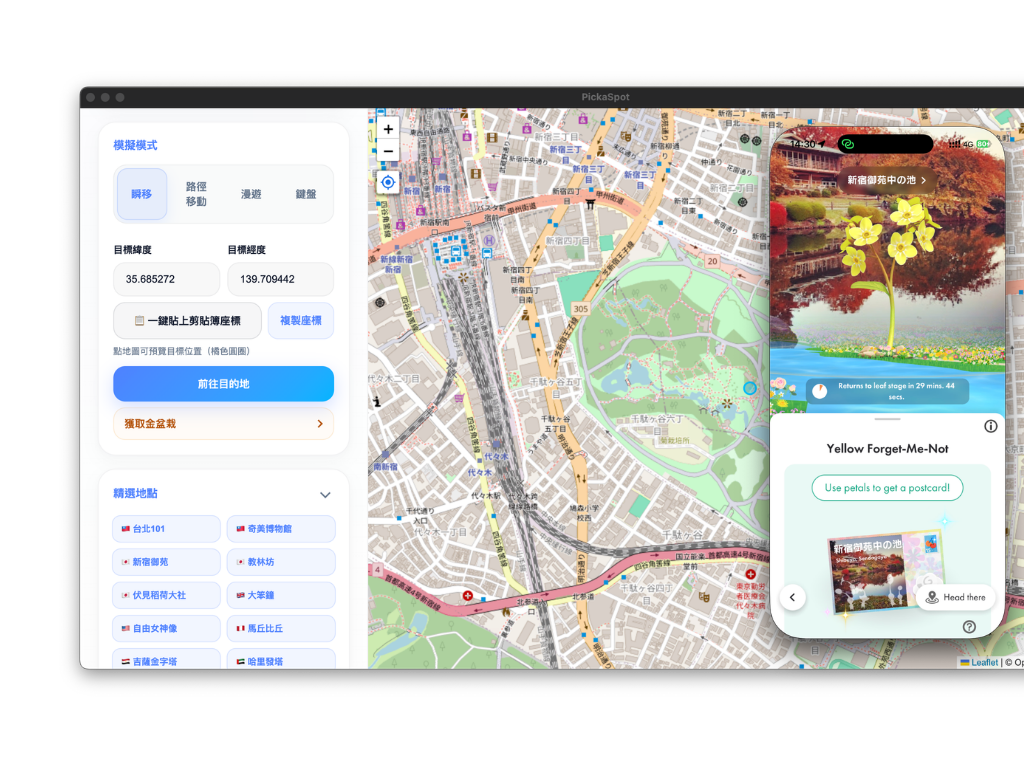Click the phone panel drag handle
Image resolution: width=1024 pixels, height=768 pixels.
click(888, 419)
